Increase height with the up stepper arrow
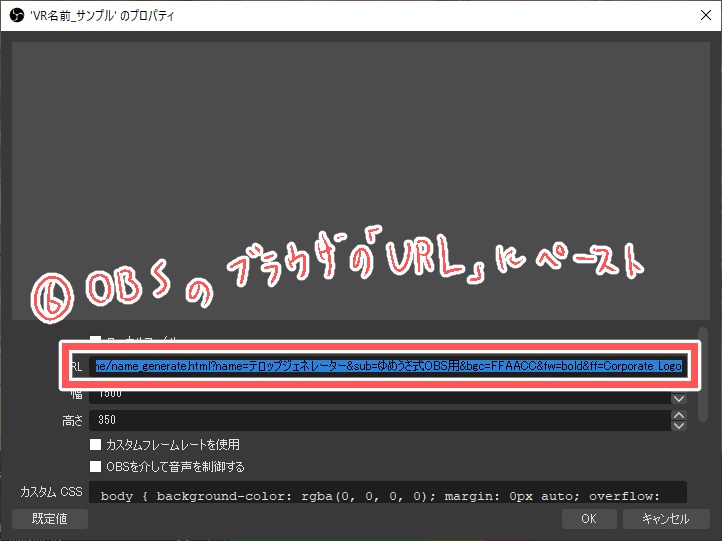This screenshot has height=541, width=722. point(679,415)
